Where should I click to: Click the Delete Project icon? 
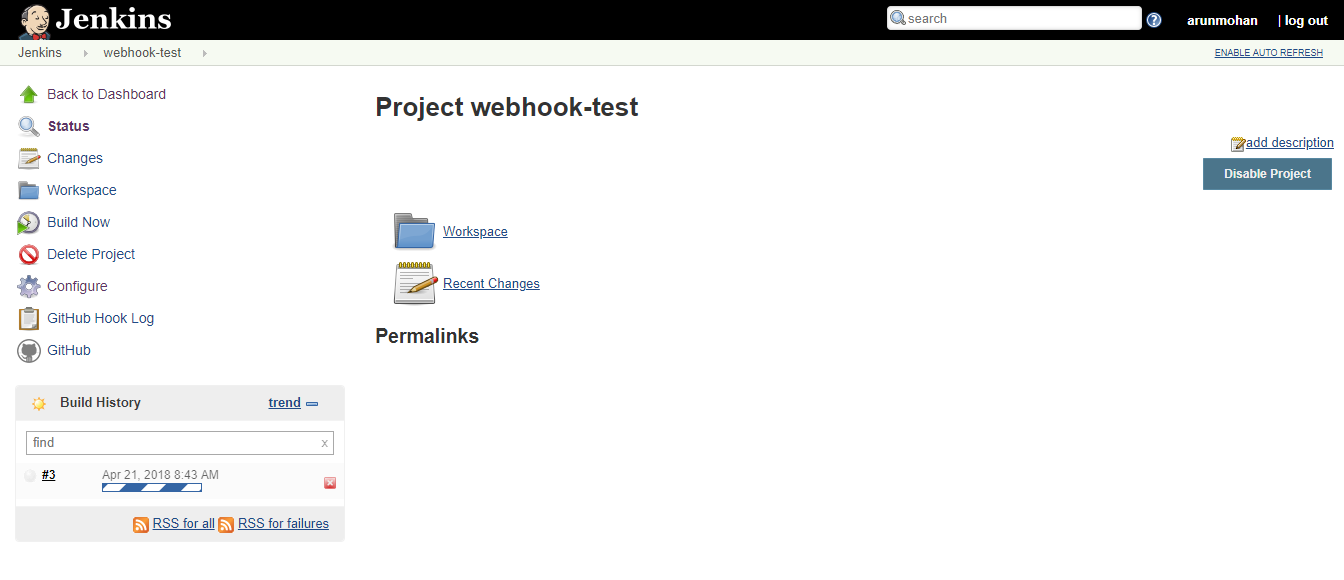click(29, 254)
